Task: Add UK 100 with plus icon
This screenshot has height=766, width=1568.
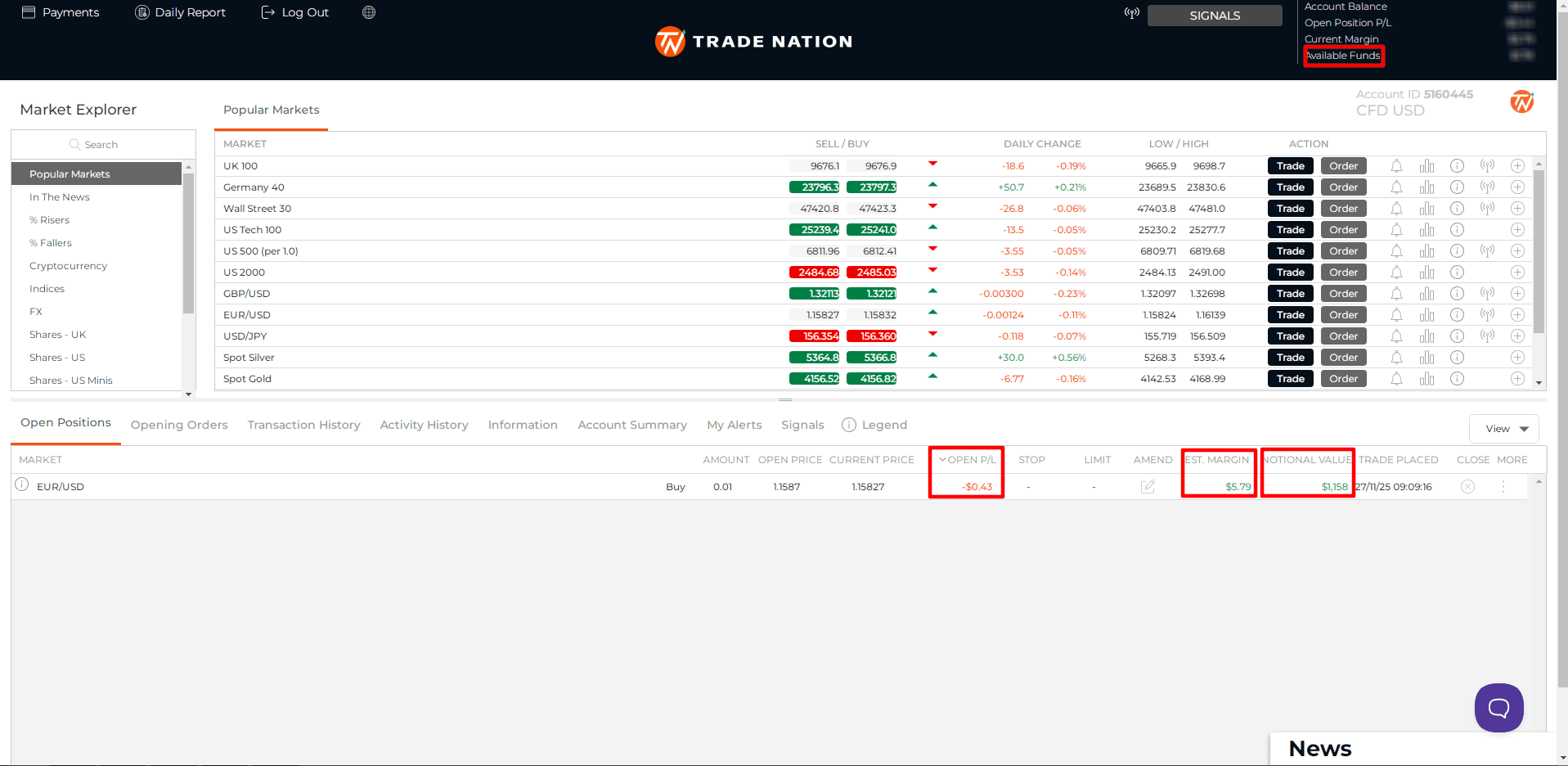Action: (x=1517, y=166)
